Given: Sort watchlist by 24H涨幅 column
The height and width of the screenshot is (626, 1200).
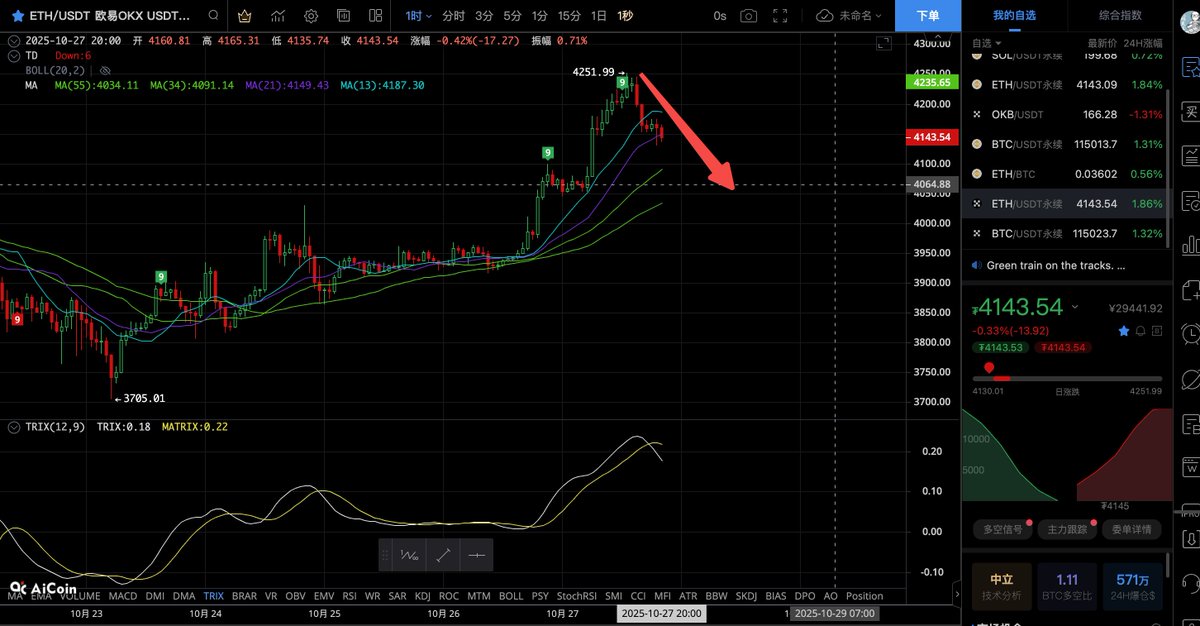Looking at the screenshot, I should [x=1144, y=43].
